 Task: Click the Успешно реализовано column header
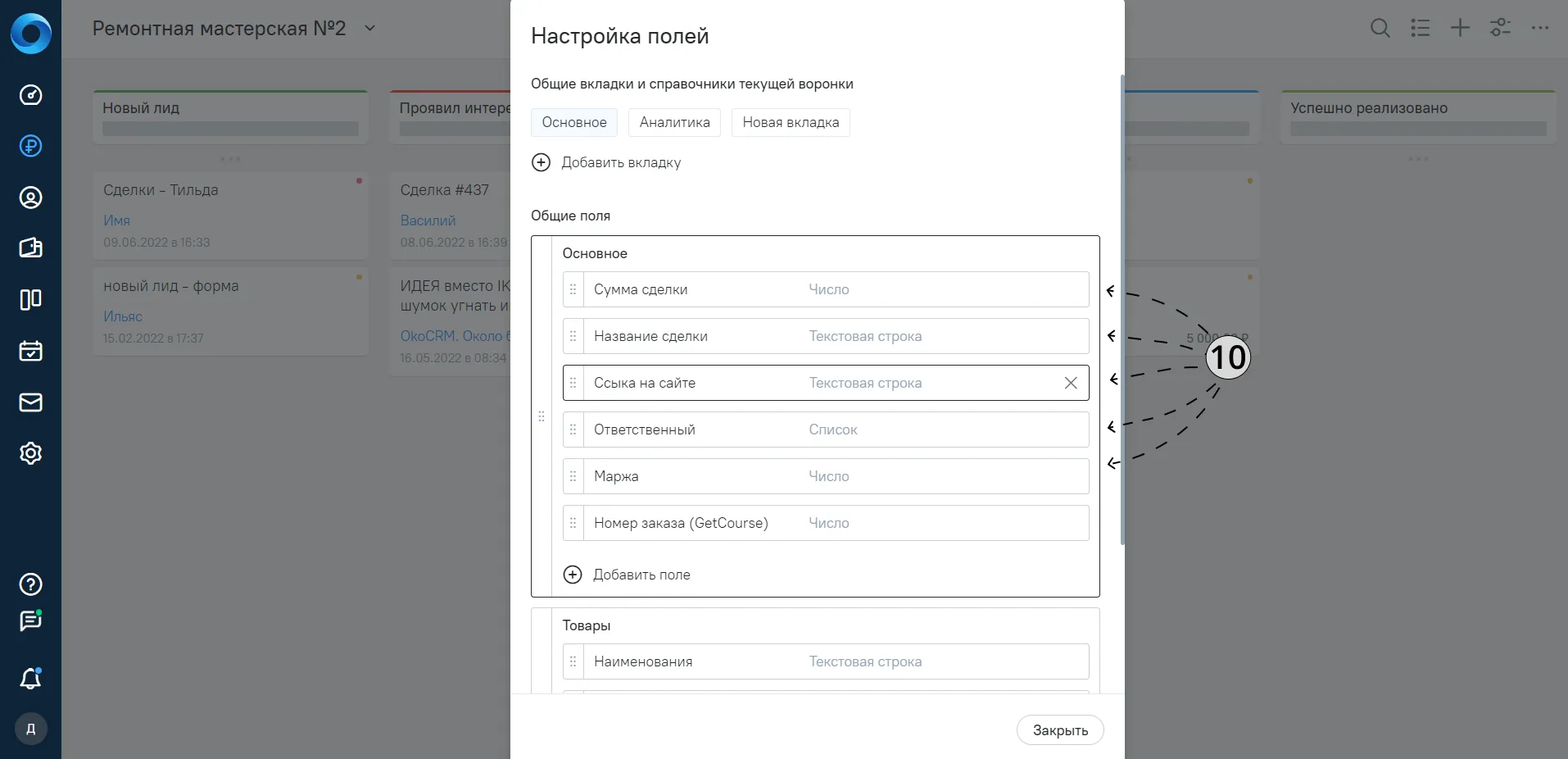(x=1418, y=117)
